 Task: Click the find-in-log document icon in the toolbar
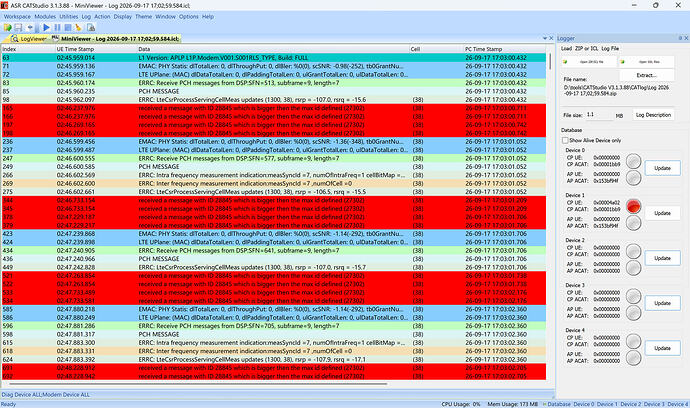pyautogui.click(x=91, y=27)
